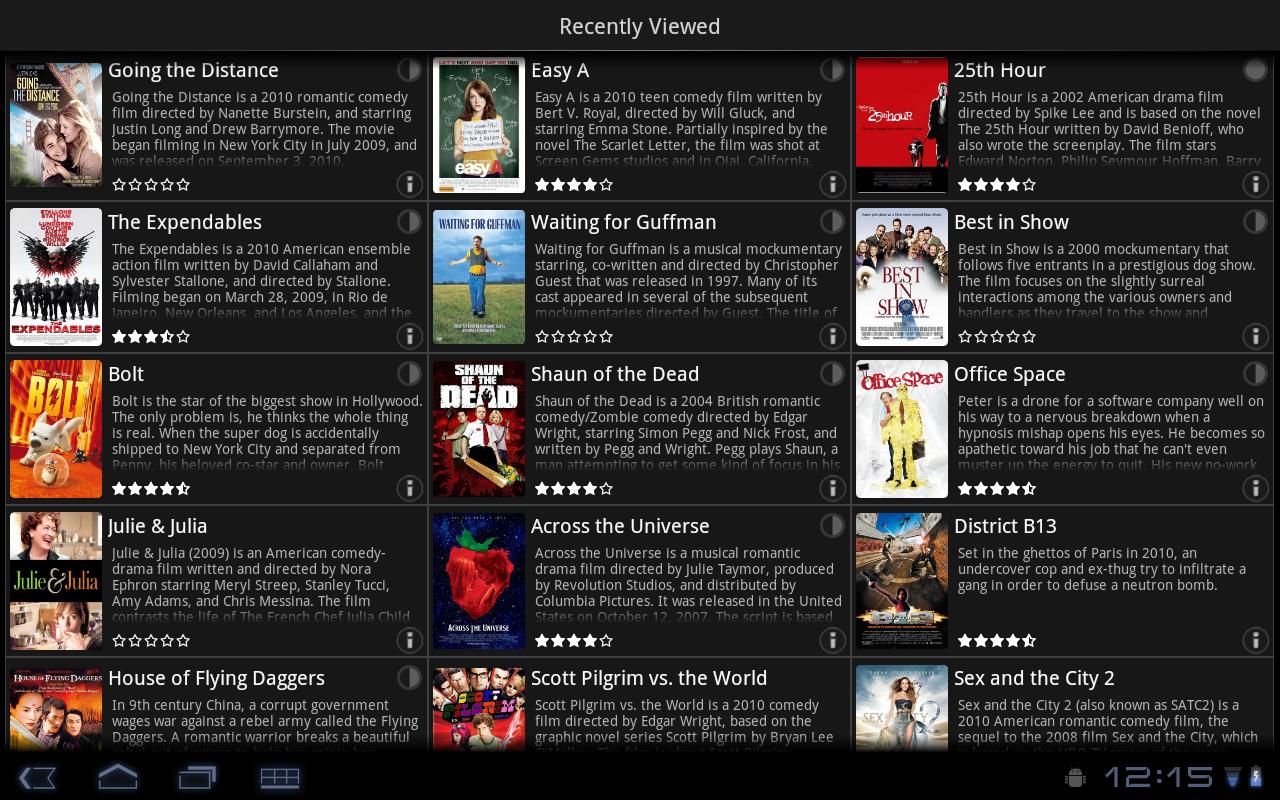Screen dimensions: 1280x800
Task: Show info for Across the Universe
Action: [832, 640]
